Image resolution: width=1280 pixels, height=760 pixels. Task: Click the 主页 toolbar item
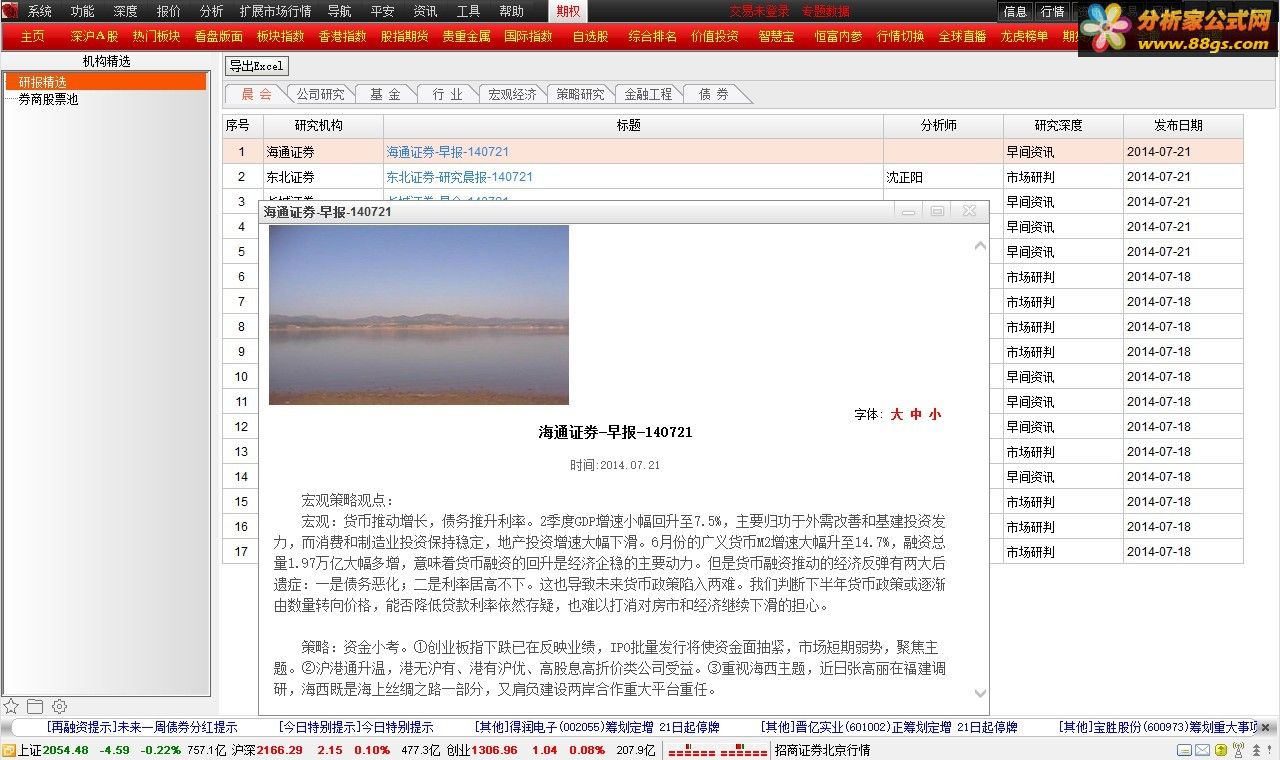pos(32,36)
